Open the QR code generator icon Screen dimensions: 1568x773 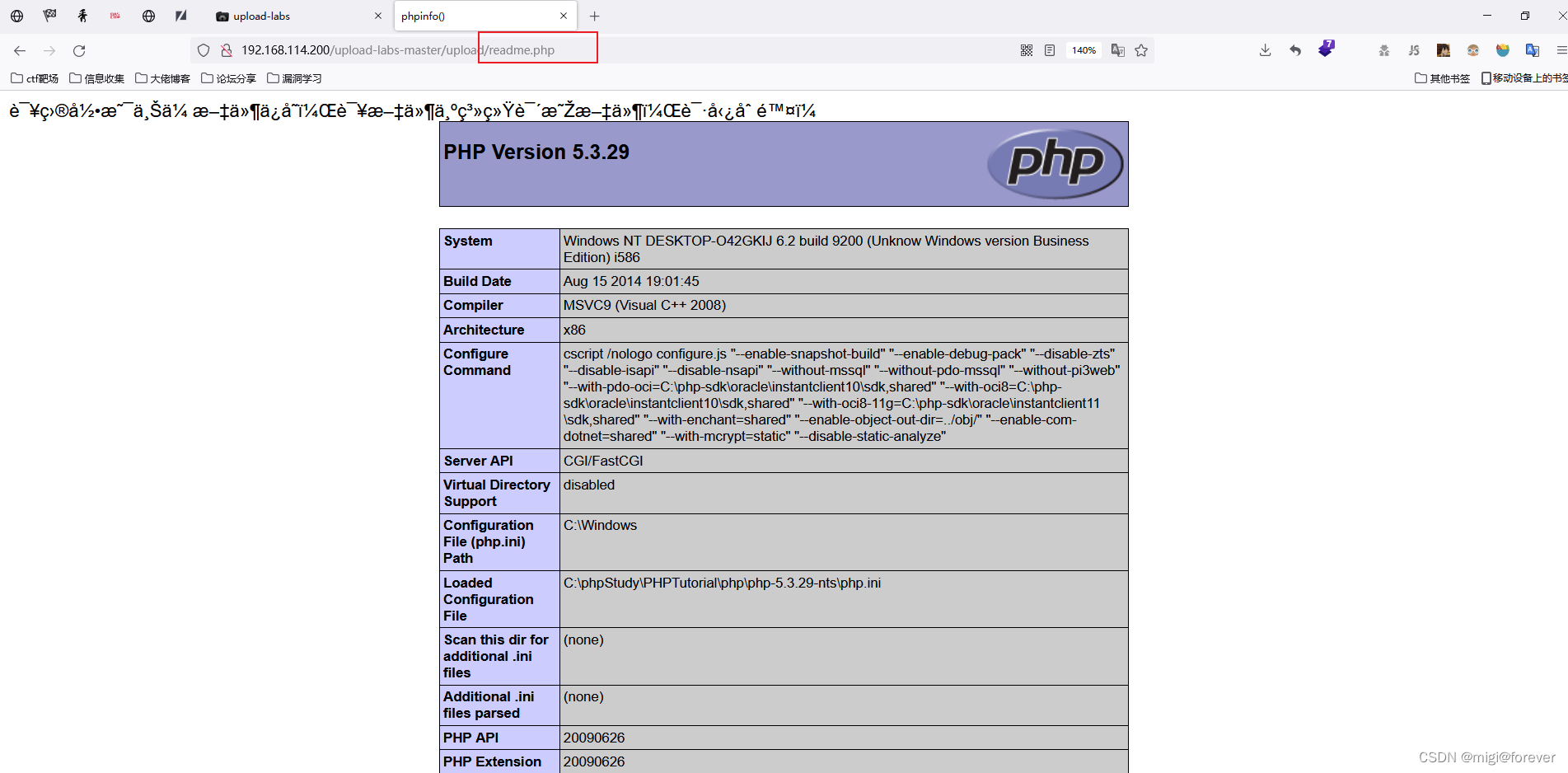(x=1026, y=50)
